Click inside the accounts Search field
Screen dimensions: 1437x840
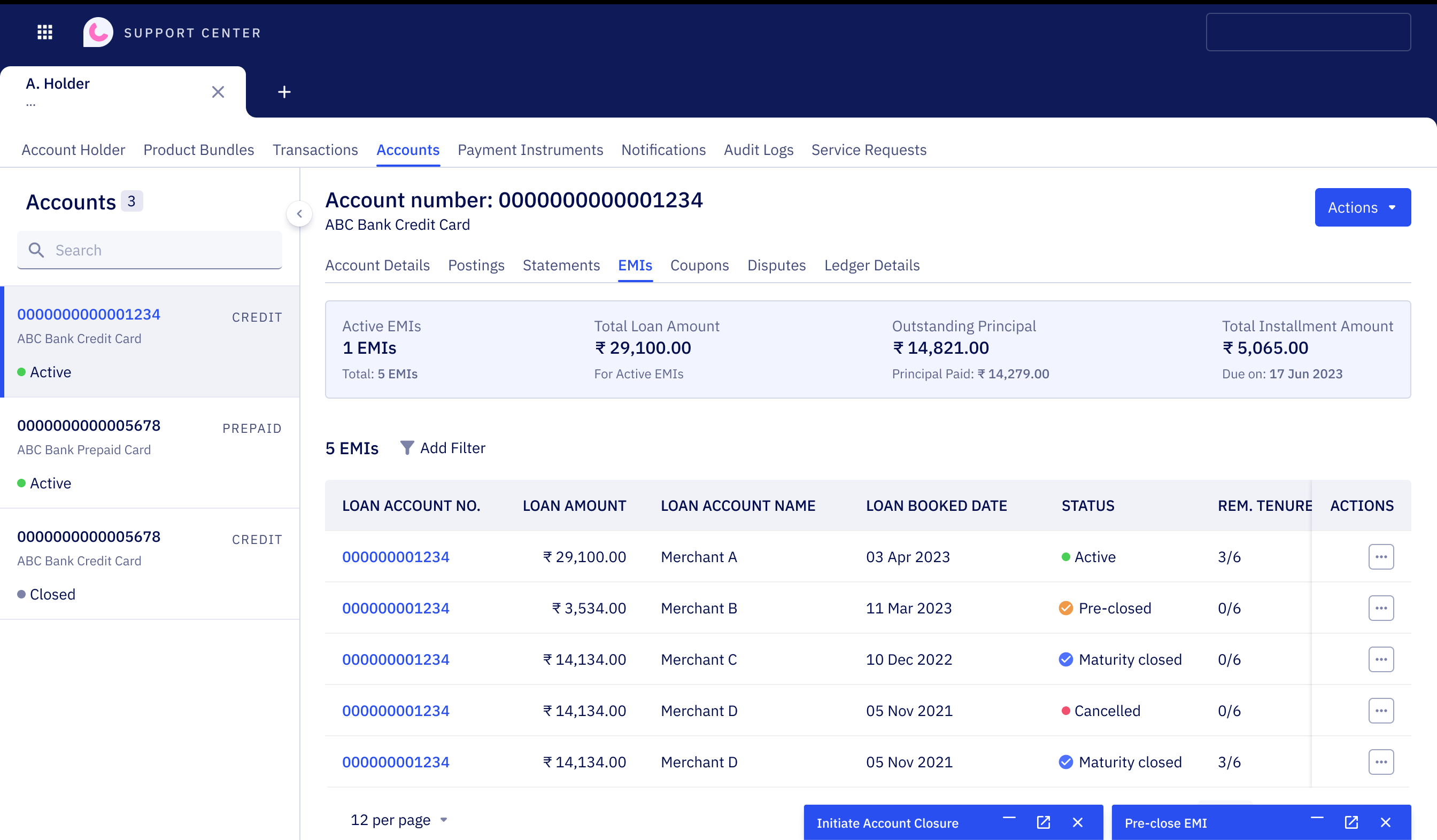click(x=149, y=250)
